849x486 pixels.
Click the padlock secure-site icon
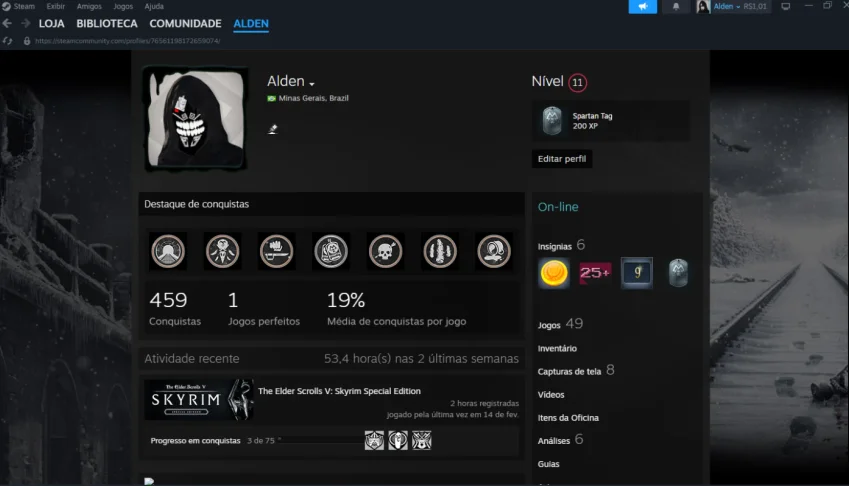coord(27,41)
